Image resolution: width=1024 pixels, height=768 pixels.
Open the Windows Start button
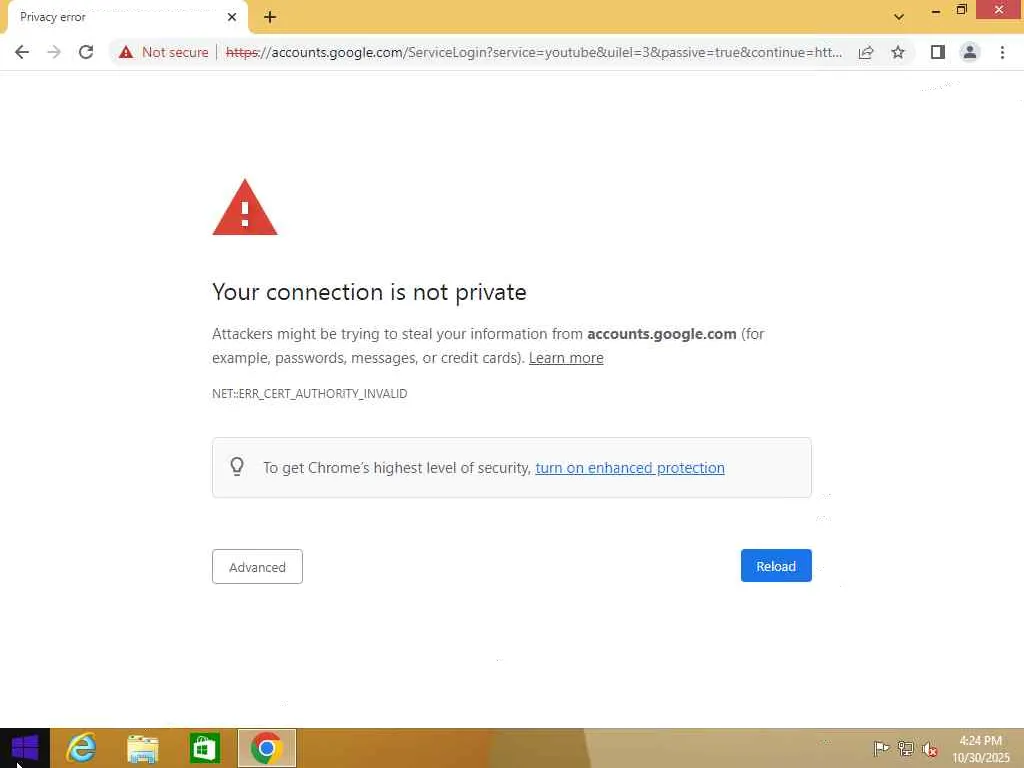[x=25, y=748]
